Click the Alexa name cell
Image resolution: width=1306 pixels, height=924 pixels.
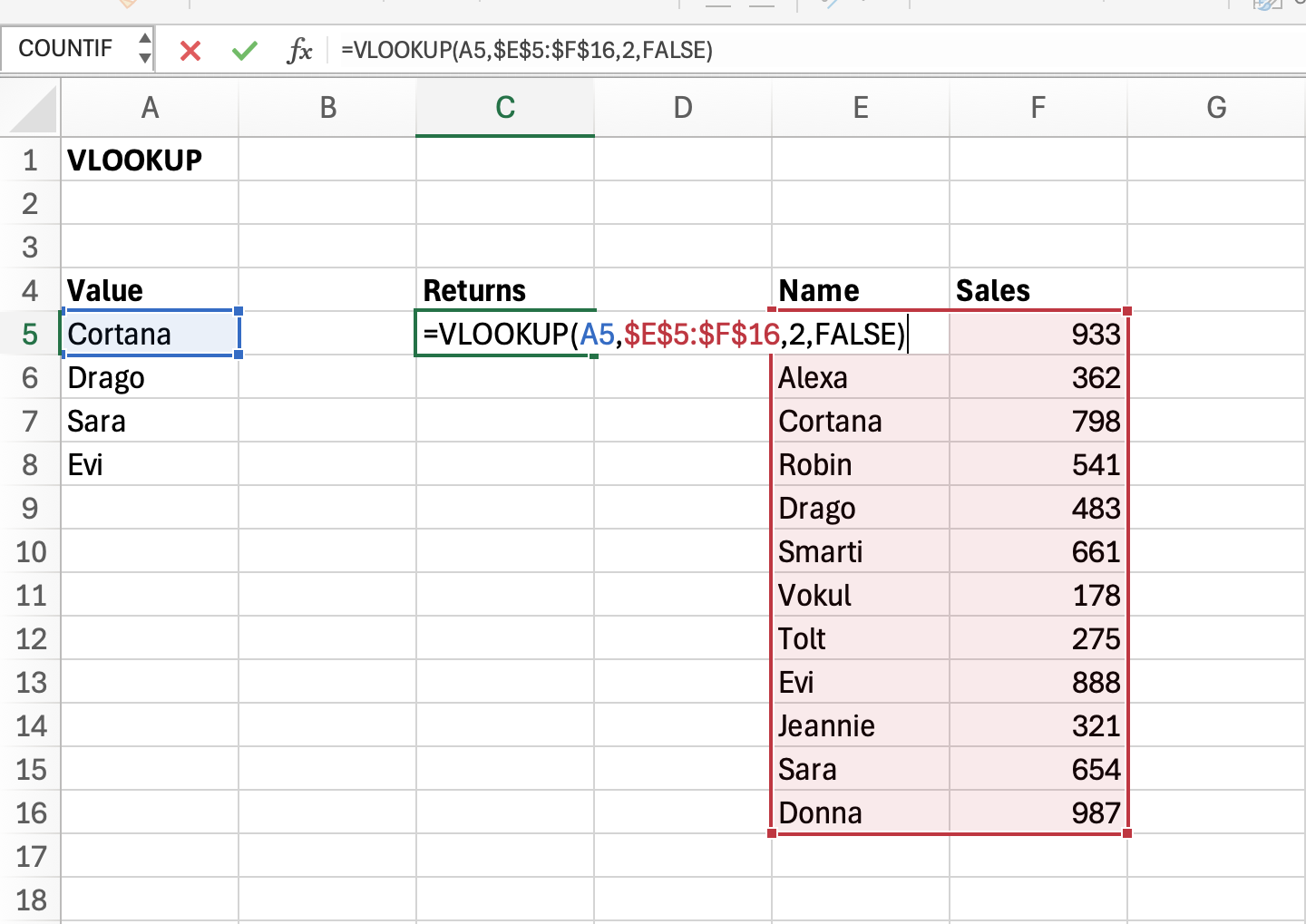(861, 377)
